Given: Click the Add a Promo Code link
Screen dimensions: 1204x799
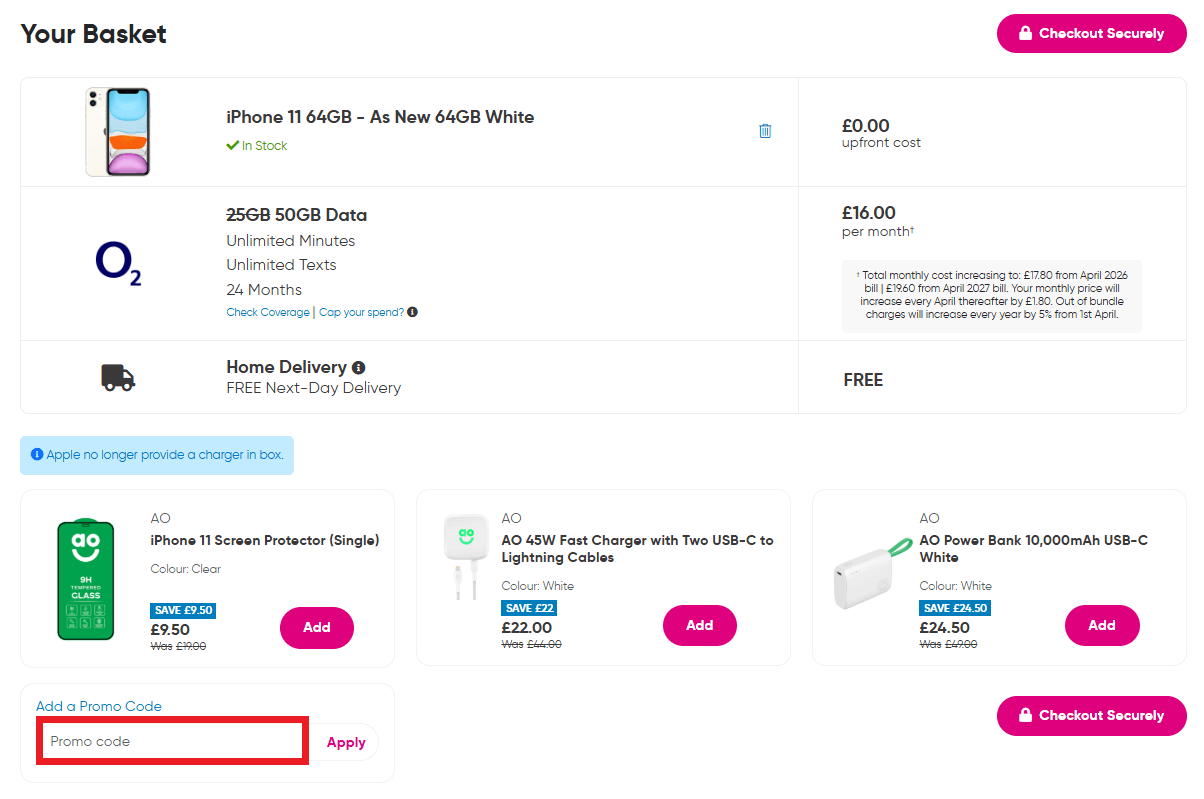Looking at the screenshot, I should (98, 706).
